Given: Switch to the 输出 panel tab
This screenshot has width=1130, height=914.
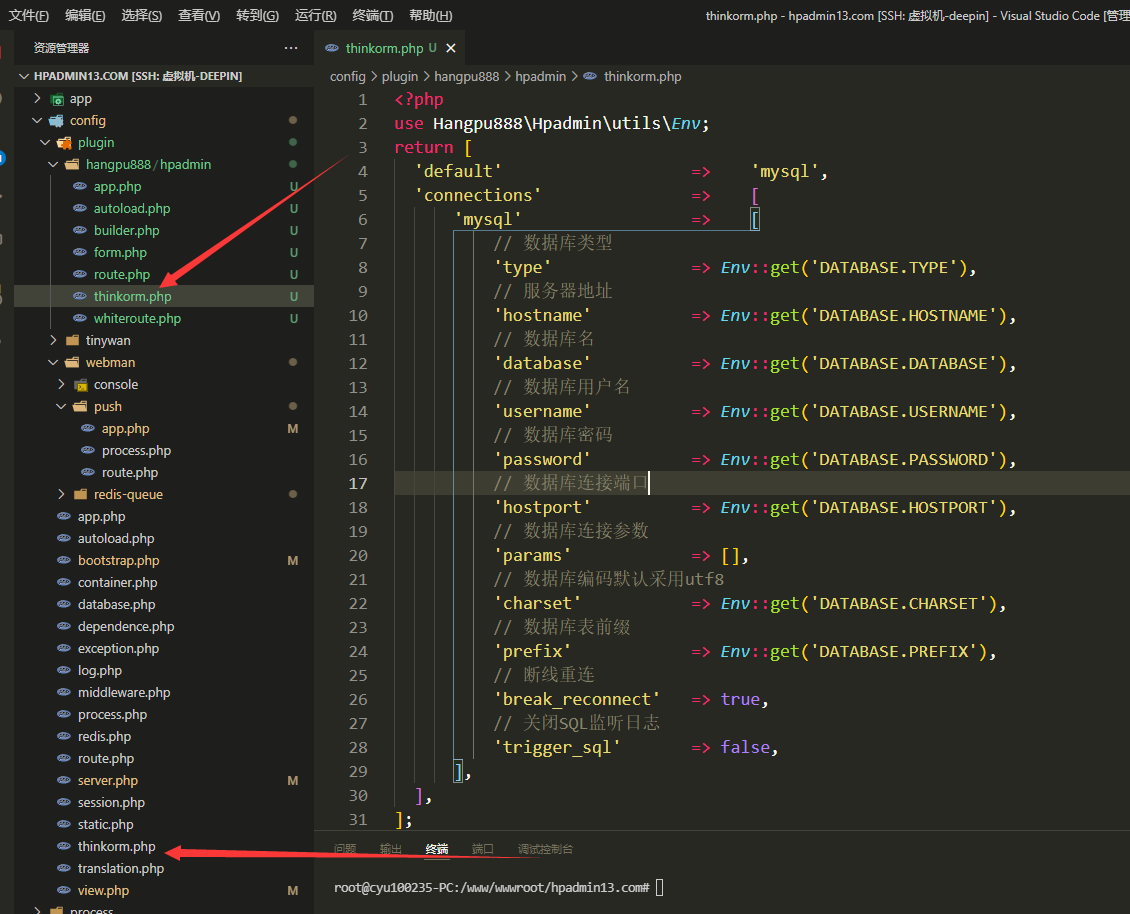Looking at the screenshot, I should (391, 849).
